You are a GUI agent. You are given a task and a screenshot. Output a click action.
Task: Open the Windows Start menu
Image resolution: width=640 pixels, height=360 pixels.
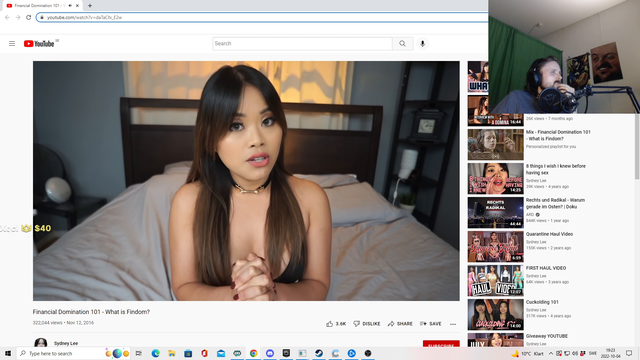click(8, 353)
